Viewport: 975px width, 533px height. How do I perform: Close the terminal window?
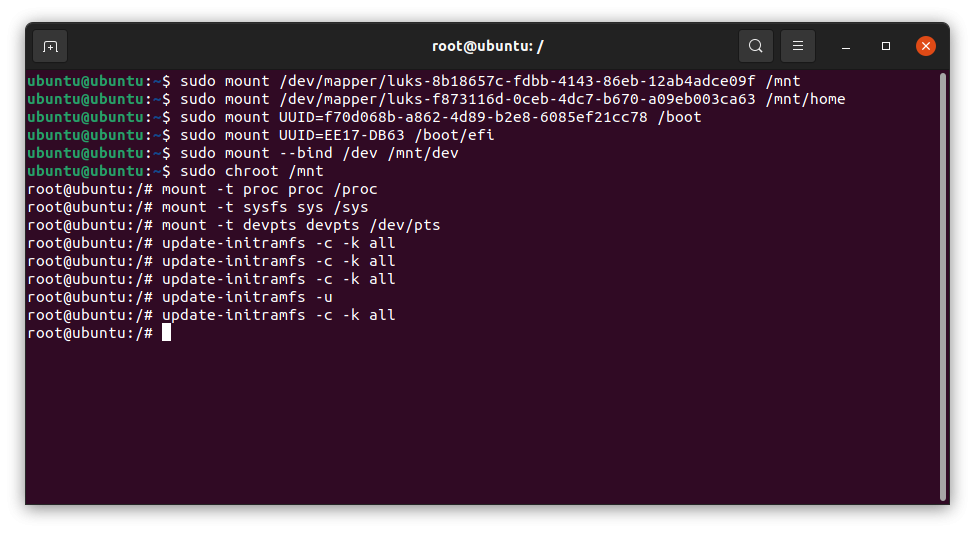pos(926,46)
